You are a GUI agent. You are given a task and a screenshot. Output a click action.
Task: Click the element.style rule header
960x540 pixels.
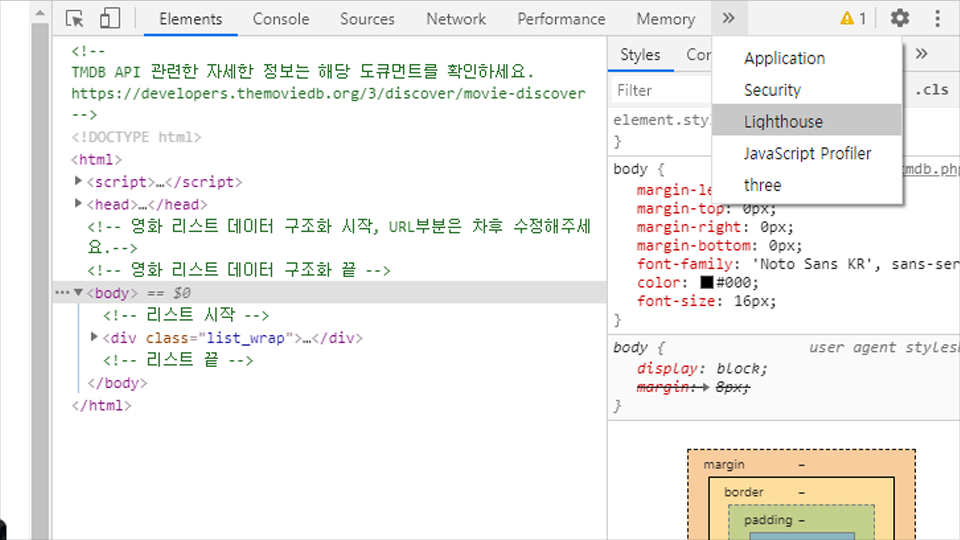point(661,119)
